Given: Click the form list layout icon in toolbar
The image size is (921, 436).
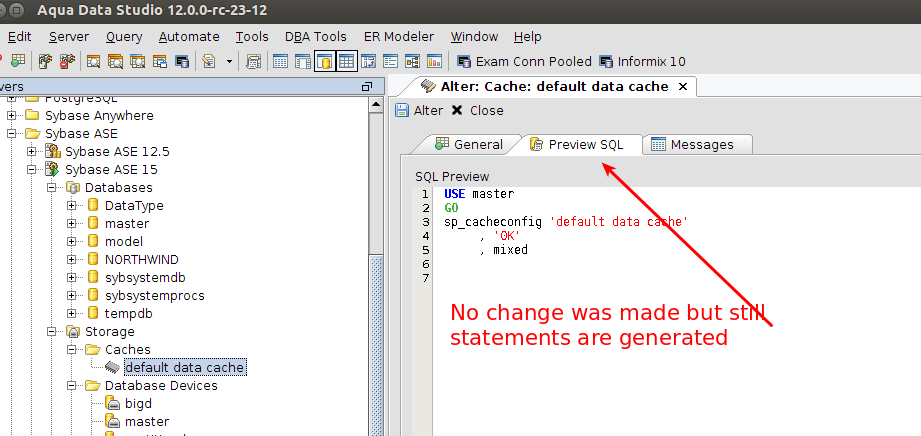Looking at the screenshot, I should [x=391, y=61].
